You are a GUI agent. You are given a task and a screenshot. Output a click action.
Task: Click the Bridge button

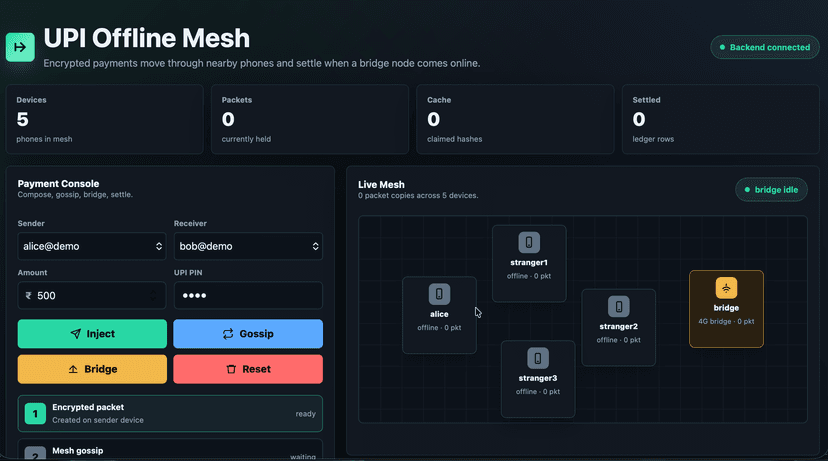coord(92,369)
